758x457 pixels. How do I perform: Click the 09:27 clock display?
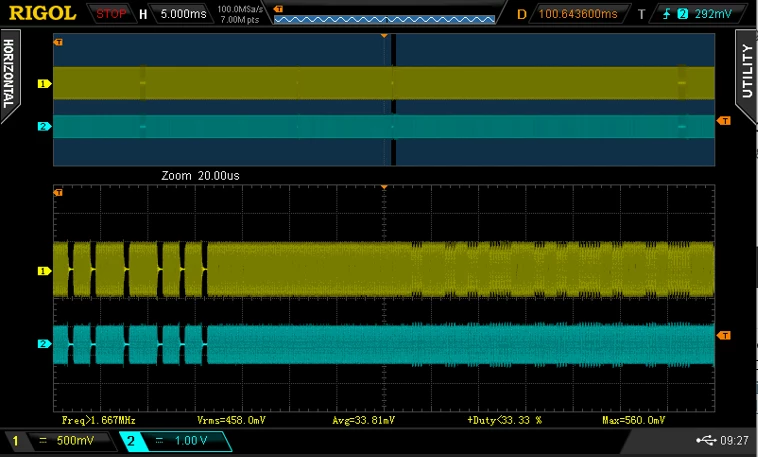tap(734, 441)
